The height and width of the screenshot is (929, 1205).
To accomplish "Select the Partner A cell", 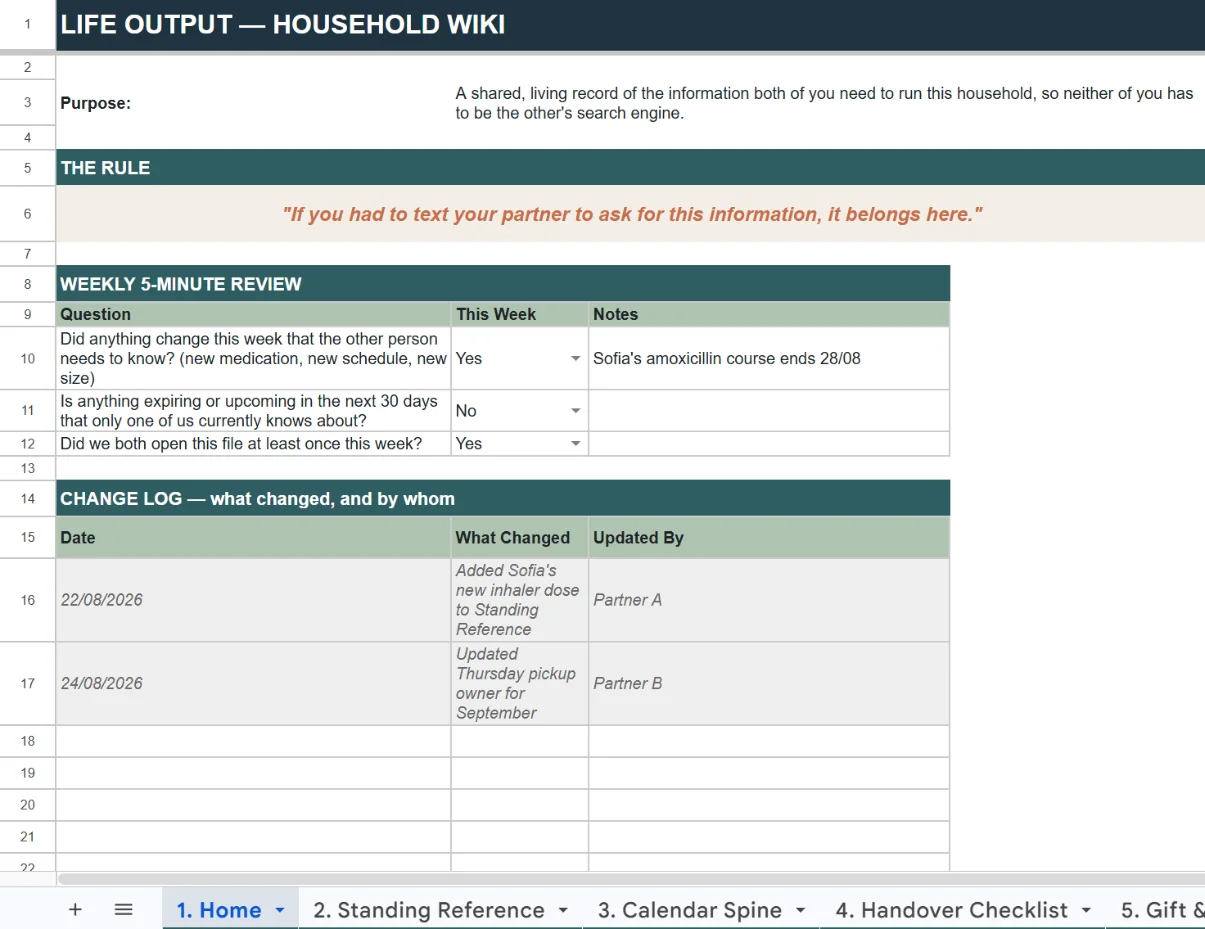I will 769,600.
